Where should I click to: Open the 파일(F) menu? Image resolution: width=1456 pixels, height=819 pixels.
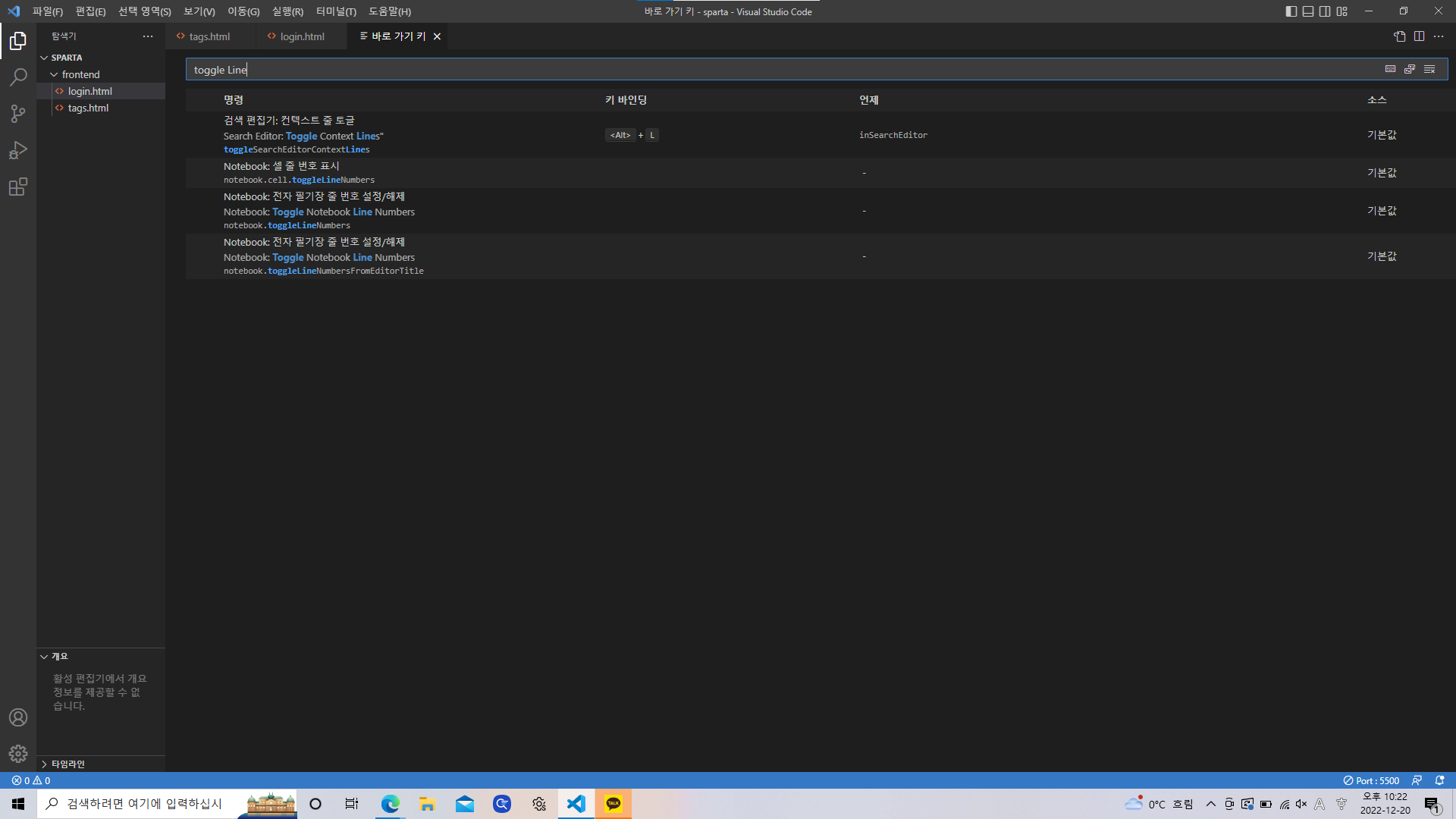pos(48,11)
